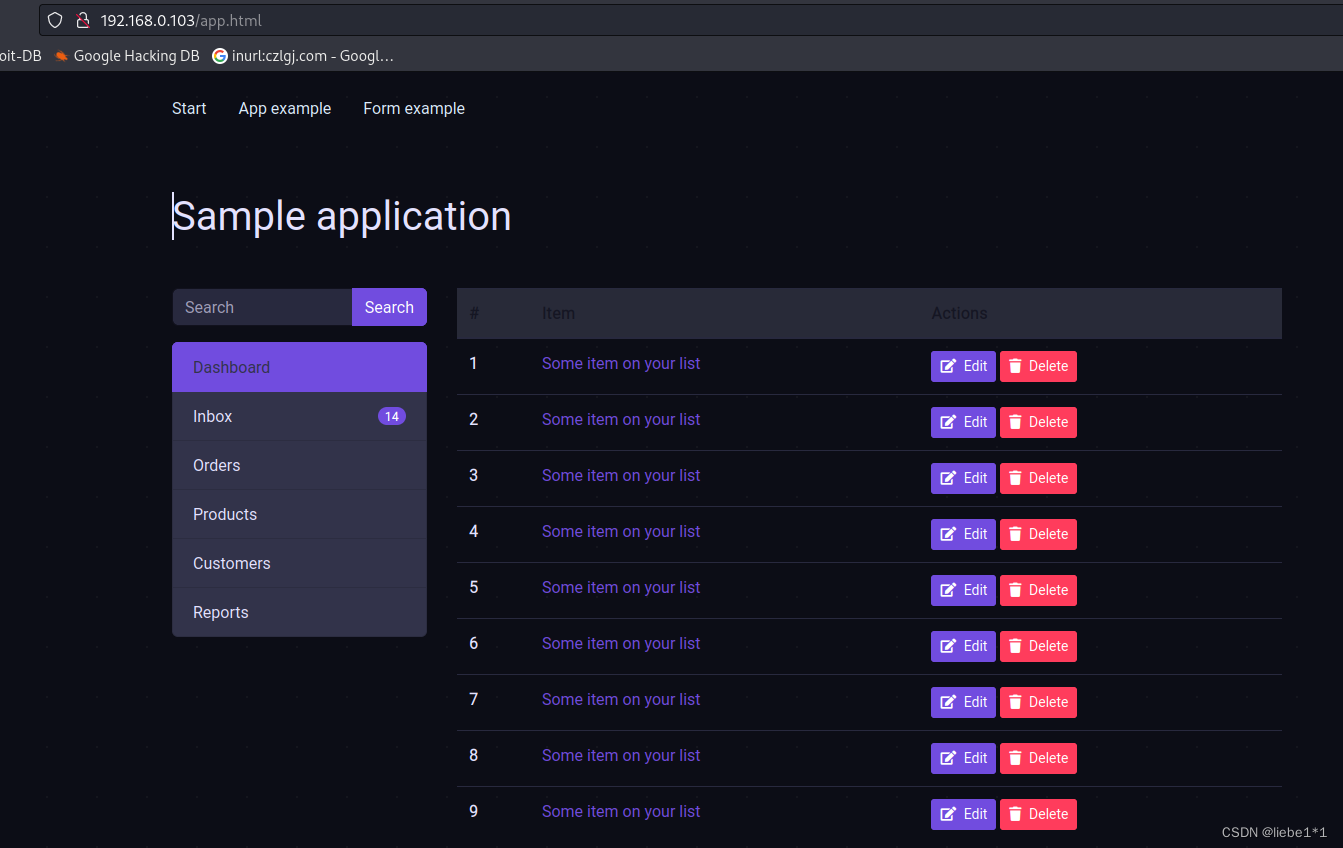Open Start navigation link
Viewport: 1343px width, 848px height.
[189, 108]
